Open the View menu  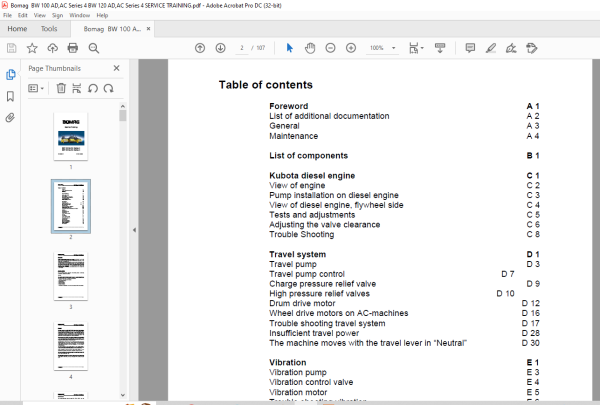pyautogui.click(x=40, y=15)
